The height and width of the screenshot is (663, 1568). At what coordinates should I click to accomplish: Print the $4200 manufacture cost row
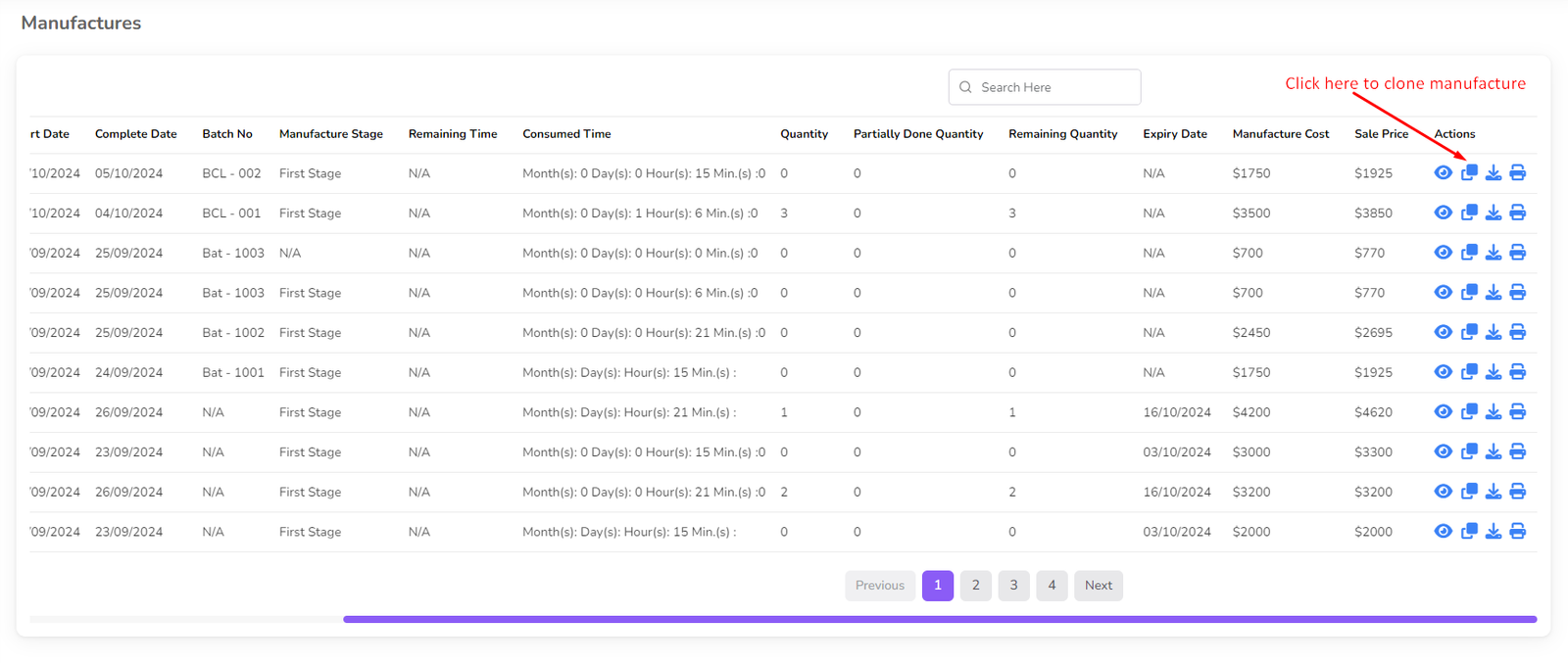pyautogui.click(x=1517, y=412)
